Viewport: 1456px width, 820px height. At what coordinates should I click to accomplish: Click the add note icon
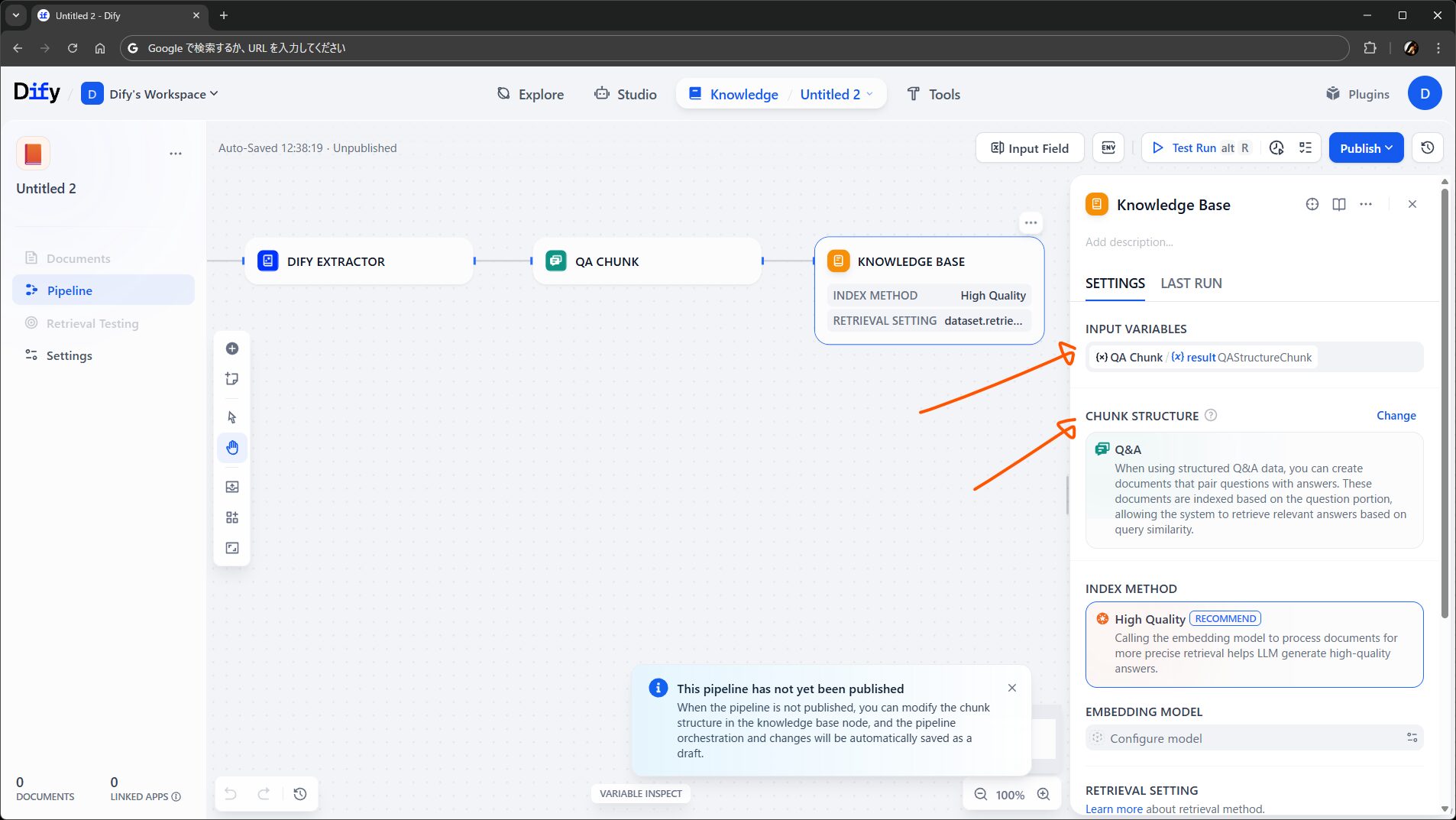[232, 379]
